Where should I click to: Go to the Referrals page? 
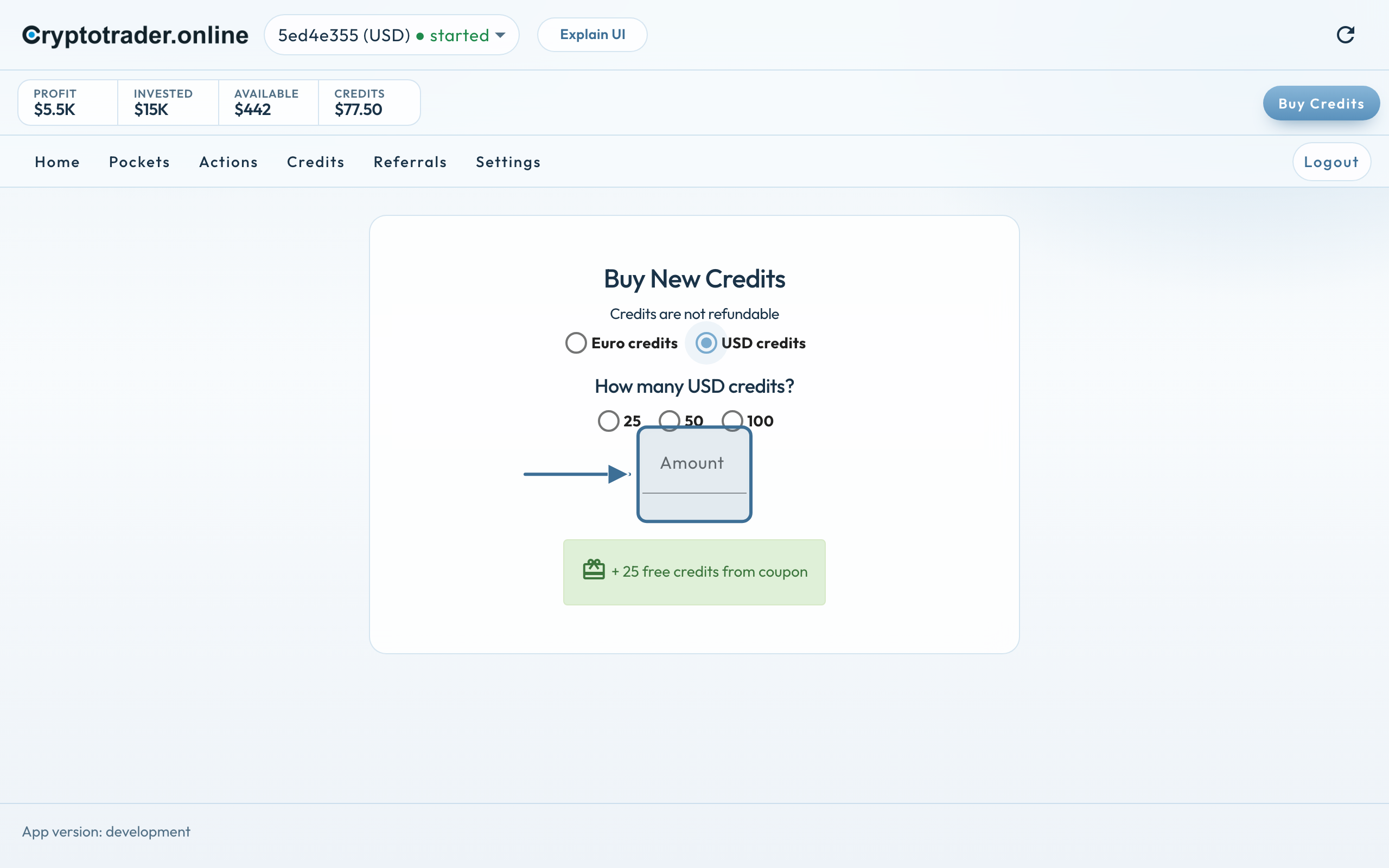tap(410, 162)
